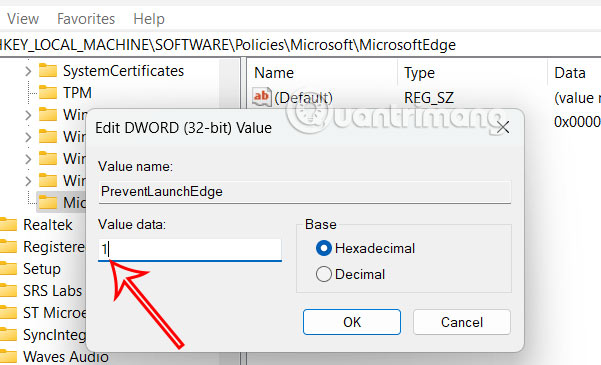
Task: Select the Decimal base option
Action: (350, 274)
